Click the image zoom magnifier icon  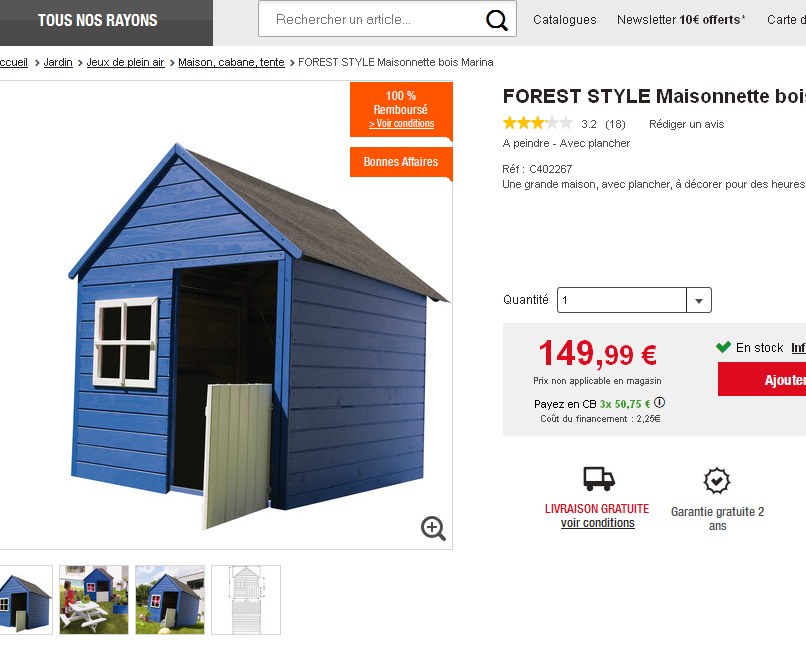[433, 528]
